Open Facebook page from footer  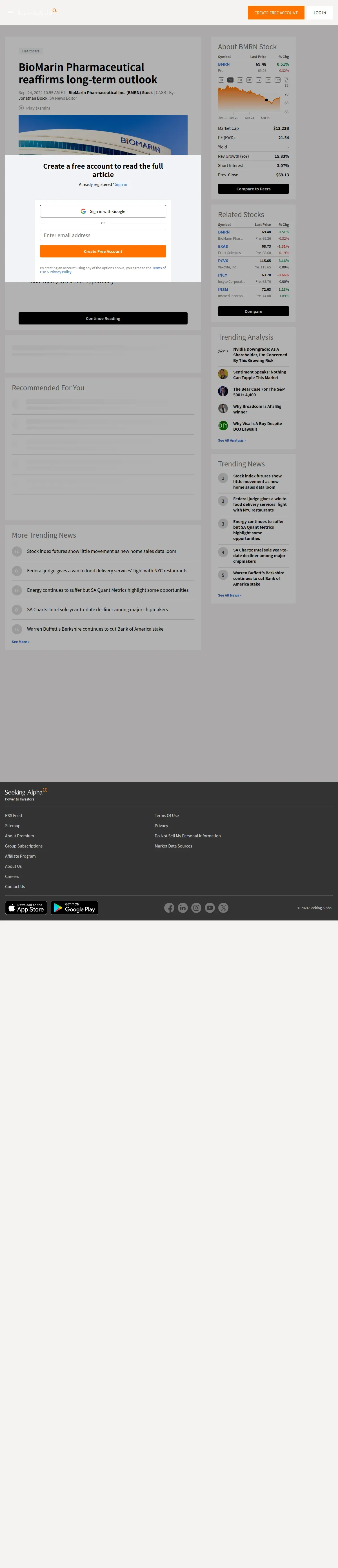tap(169, 908)
